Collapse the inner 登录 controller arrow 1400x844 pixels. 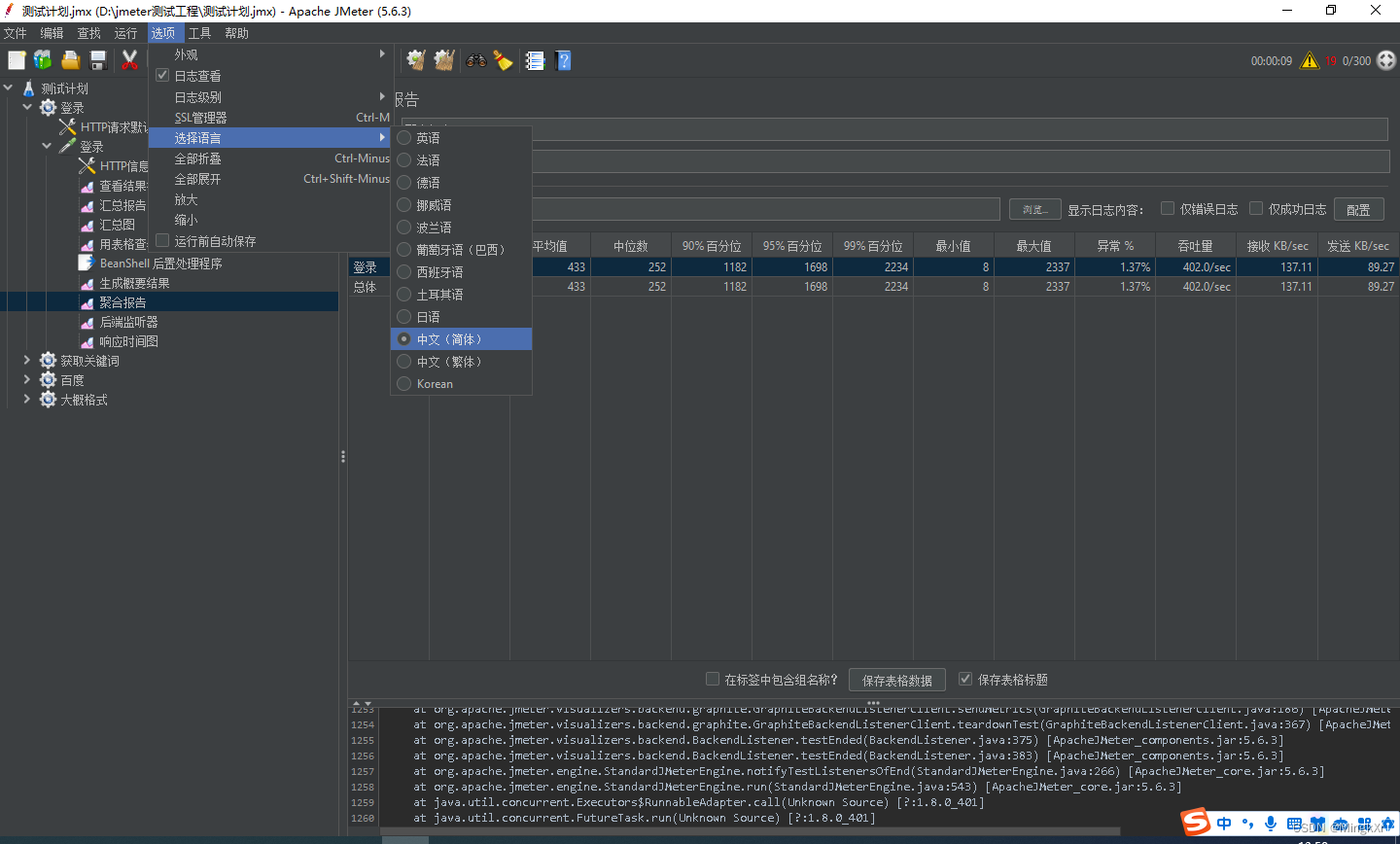click(x=47, y=146)
